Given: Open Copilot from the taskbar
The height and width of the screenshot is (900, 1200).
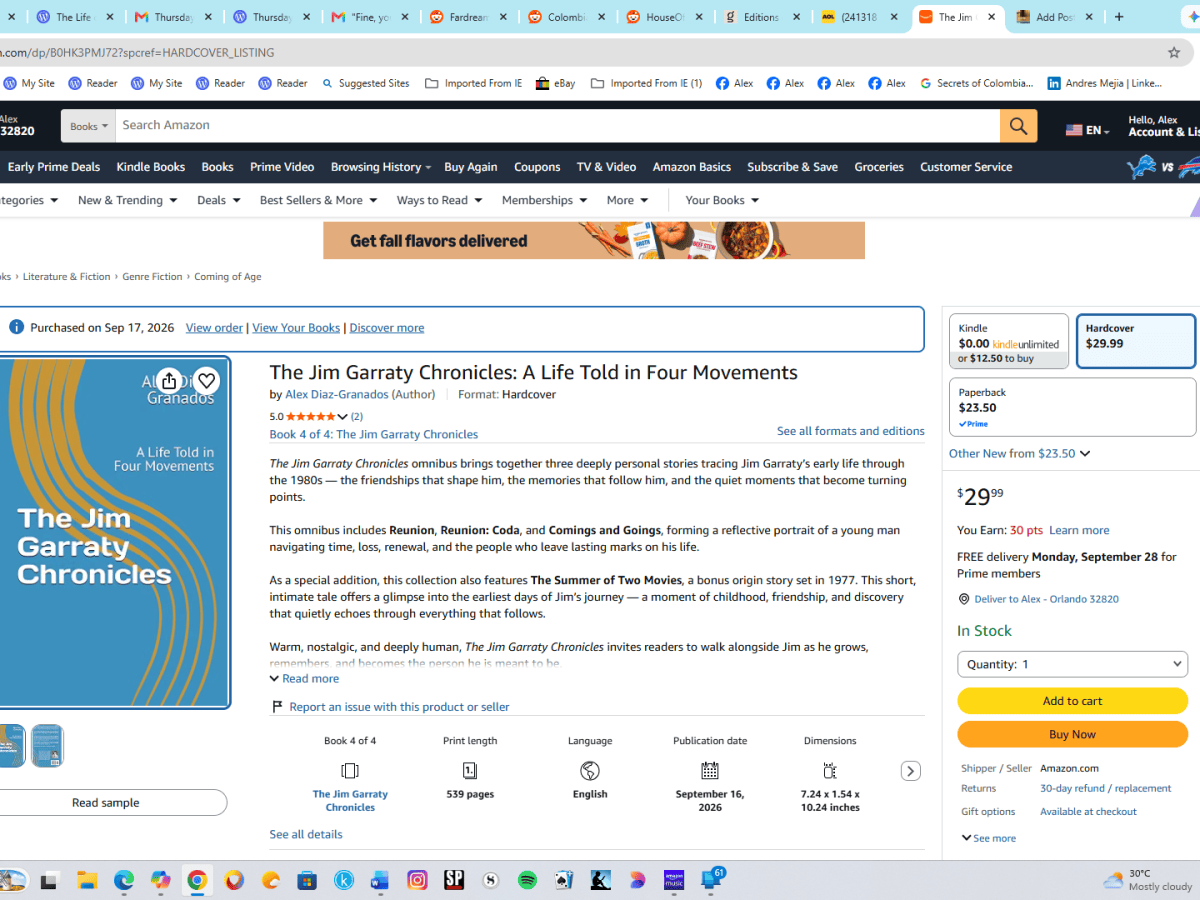Looking at the screenshot, I should click(x=160, y=880).
